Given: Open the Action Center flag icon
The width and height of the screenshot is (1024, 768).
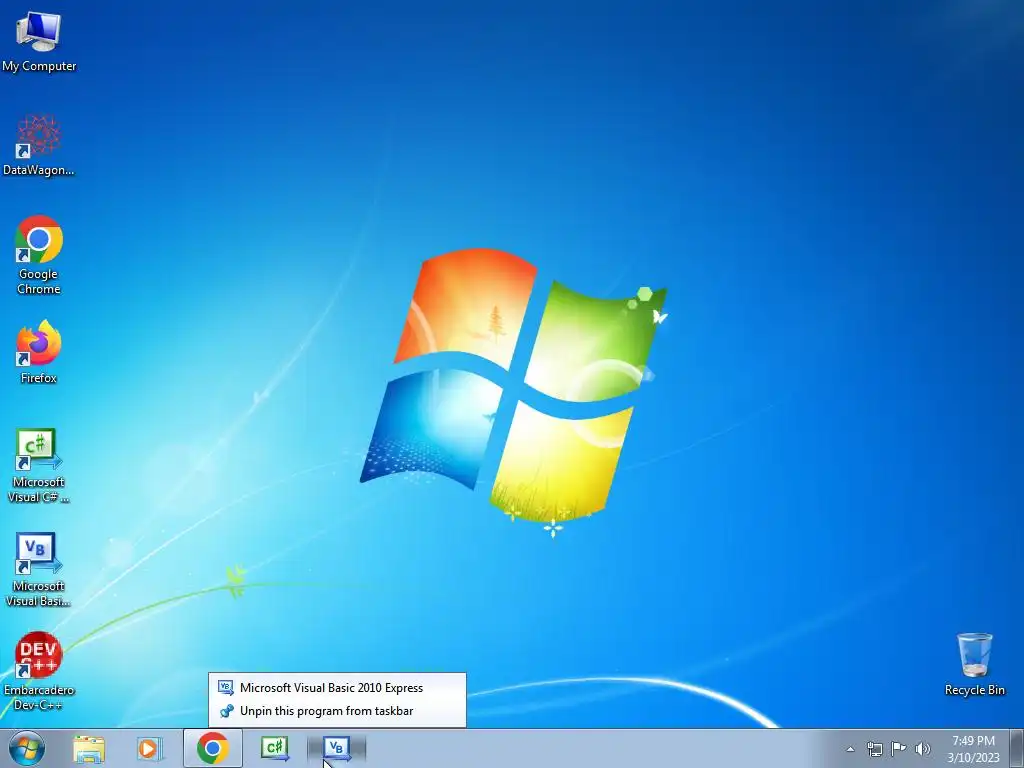Looking at the screenshot, I should pos(899,749).
